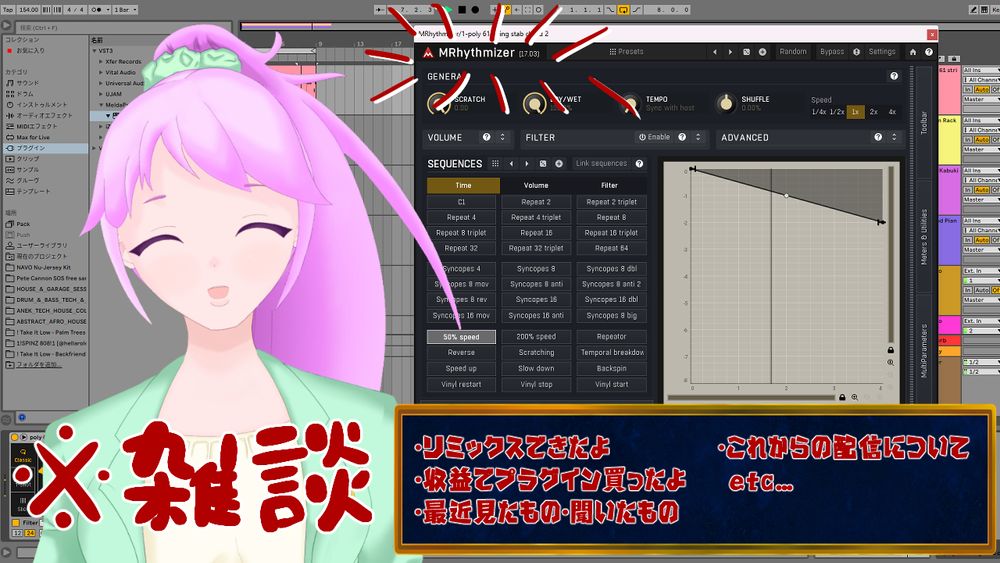Select the Temporal breakdown sequence
This screenshot has width=1000, height=563.
click(x=612, y=353)
